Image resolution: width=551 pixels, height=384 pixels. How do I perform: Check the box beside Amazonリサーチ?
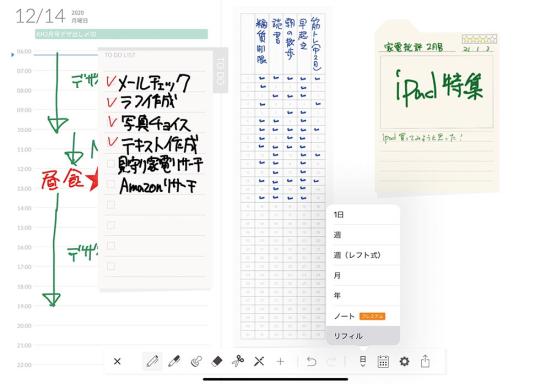[111, 184]
